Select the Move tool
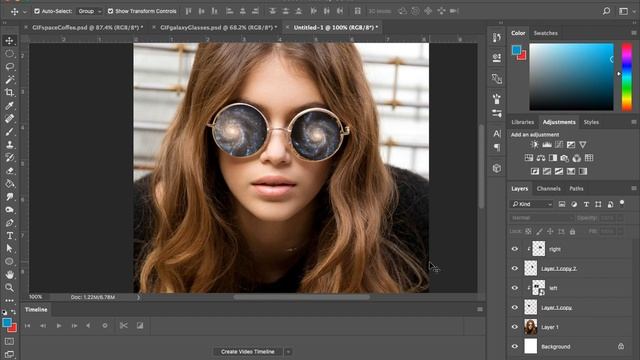Screen dimensions: 640x360 point(9,40)
